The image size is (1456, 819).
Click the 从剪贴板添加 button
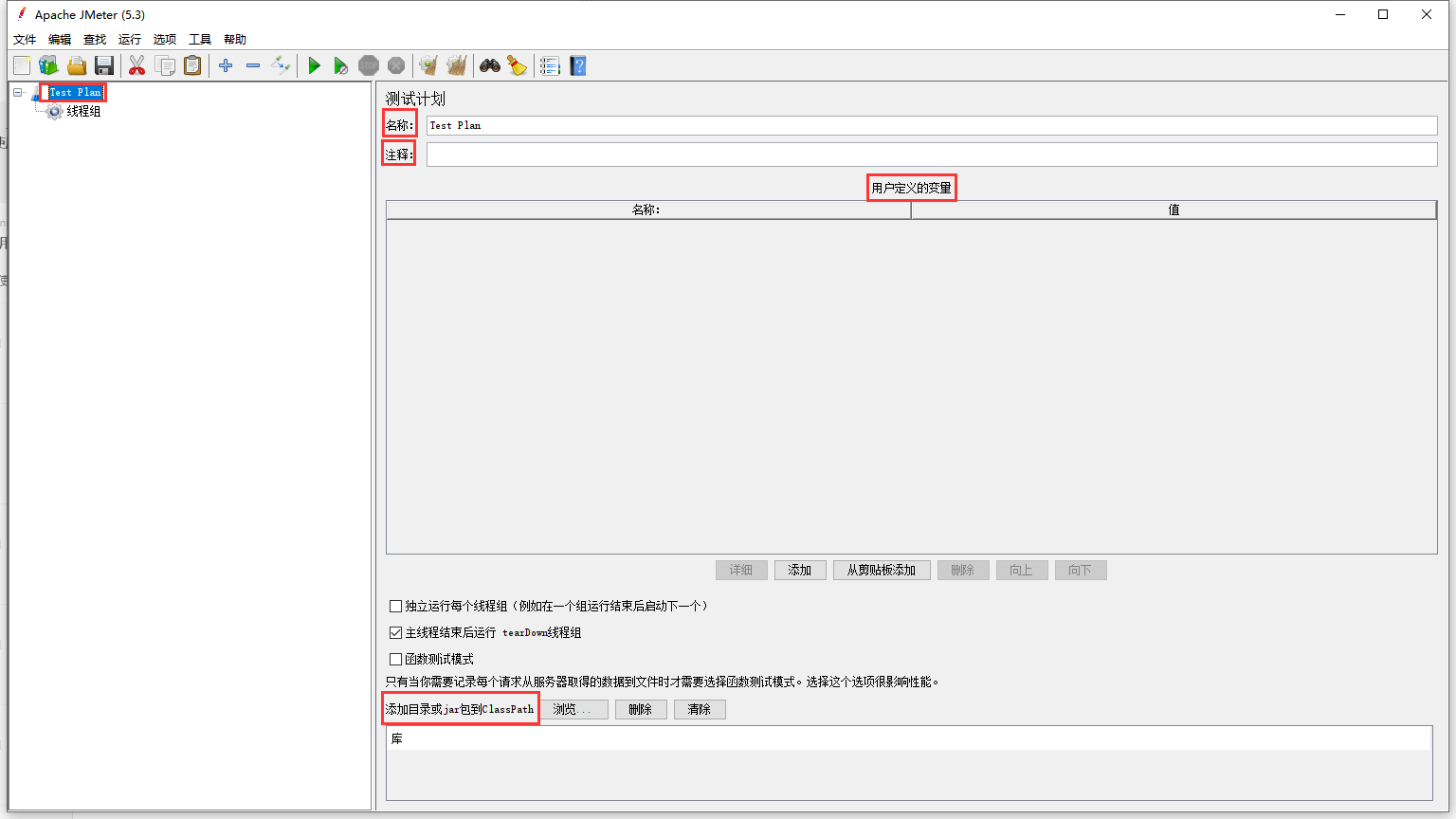[881, 570]
